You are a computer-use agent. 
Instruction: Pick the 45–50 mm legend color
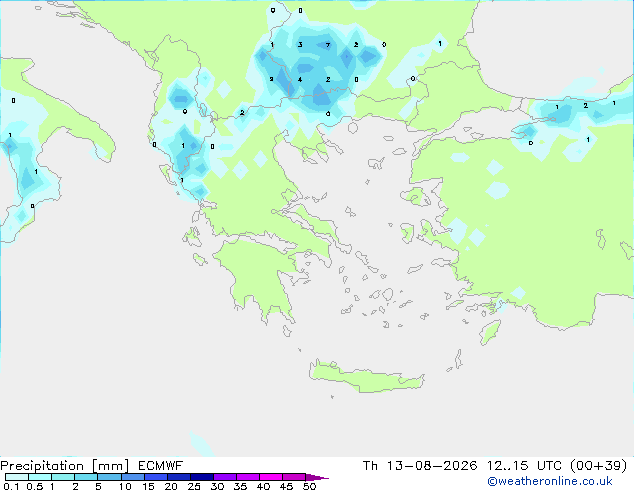click(x=294, y=477)
